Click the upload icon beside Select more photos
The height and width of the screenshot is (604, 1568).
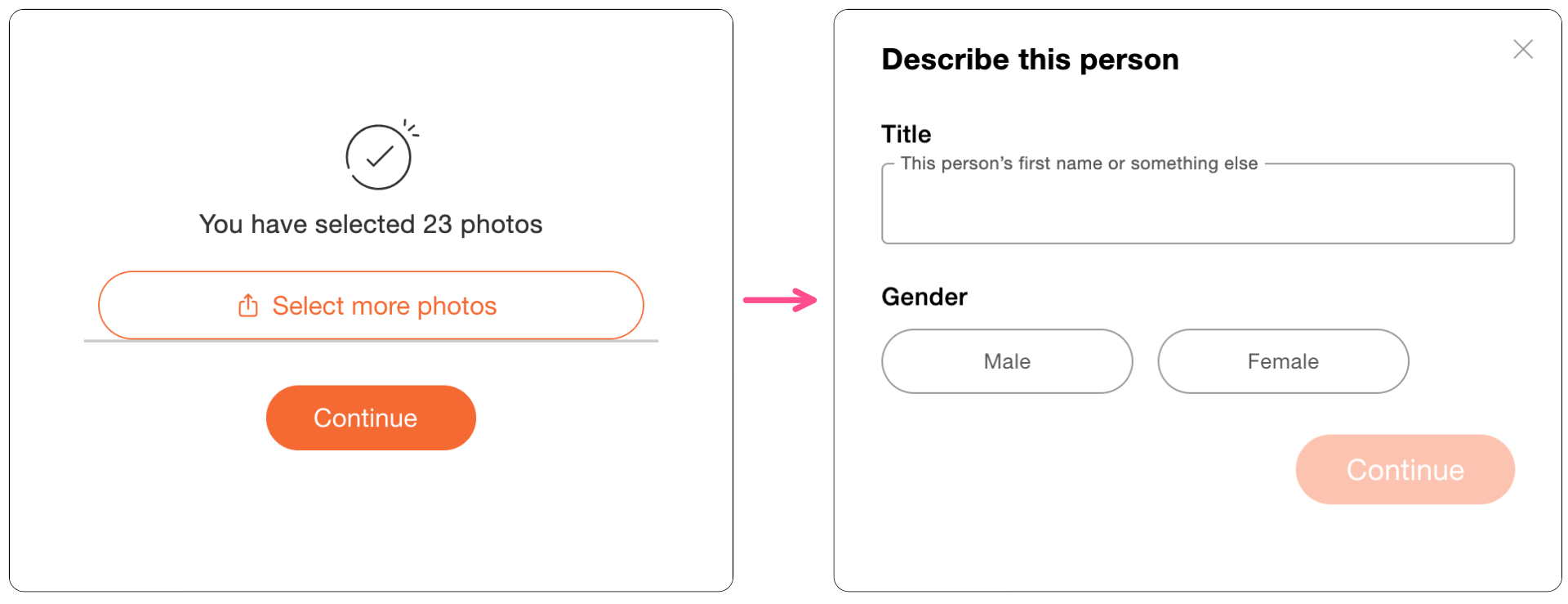(248, 306)
